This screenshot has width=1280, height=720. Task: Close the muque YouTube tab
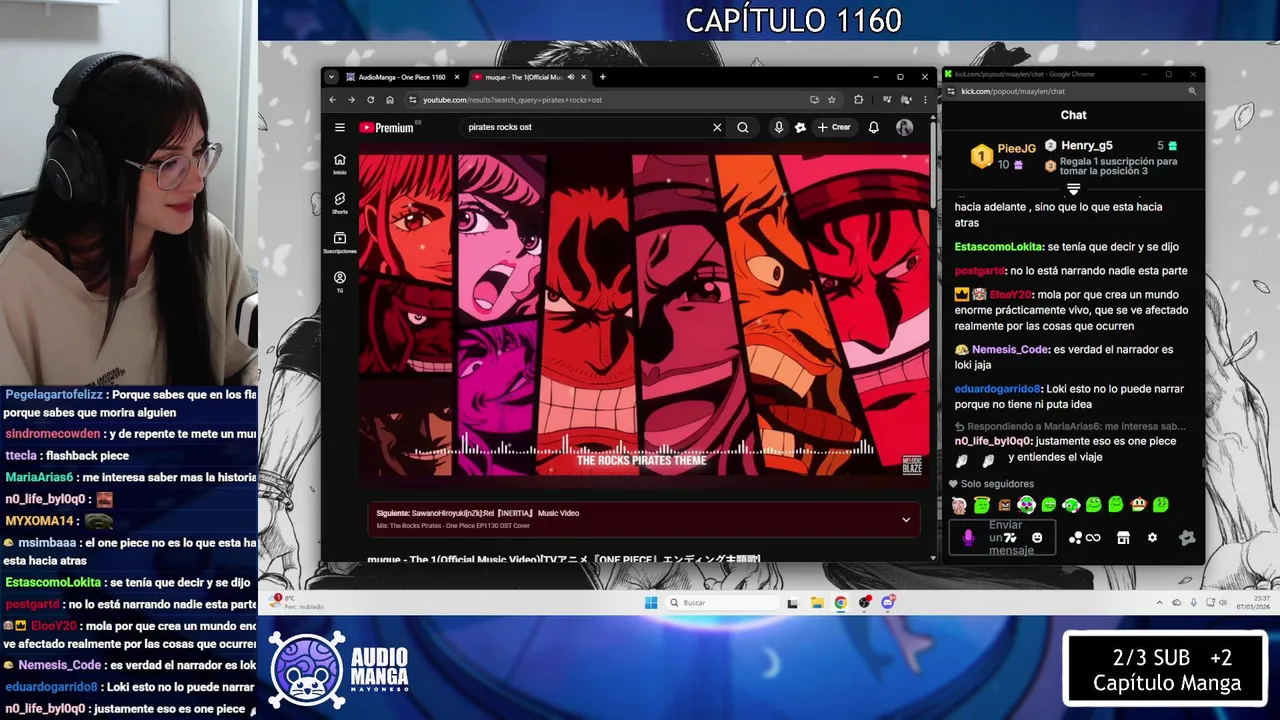584,77
